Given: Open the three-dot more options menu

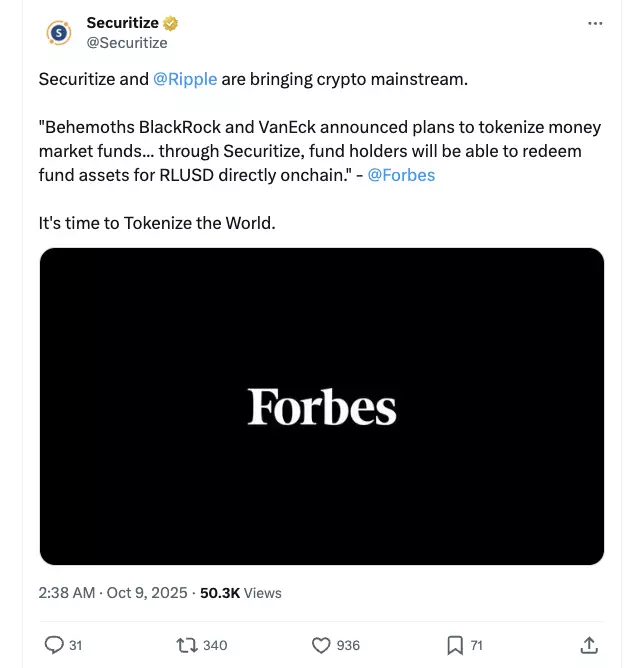Looking at the screenshot, I should pos(596,23).
